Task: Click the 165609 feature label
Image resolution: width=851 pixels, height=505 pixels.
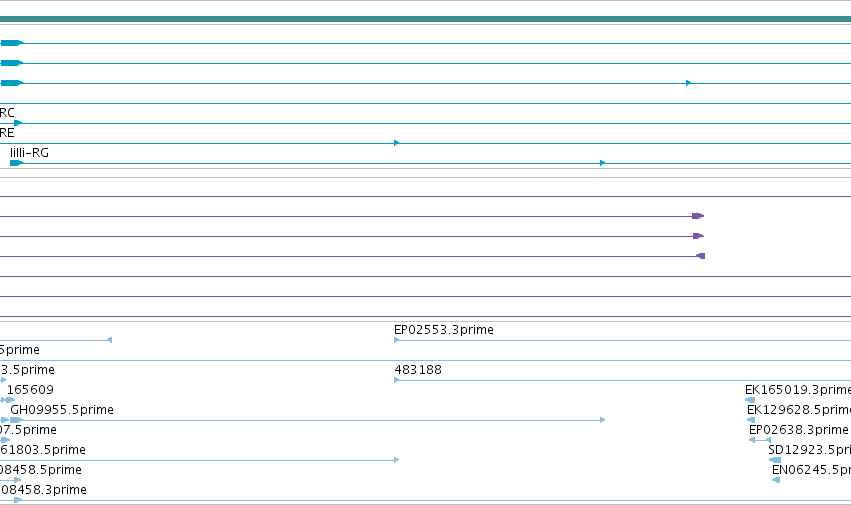Action: click(x=30, y=390)
